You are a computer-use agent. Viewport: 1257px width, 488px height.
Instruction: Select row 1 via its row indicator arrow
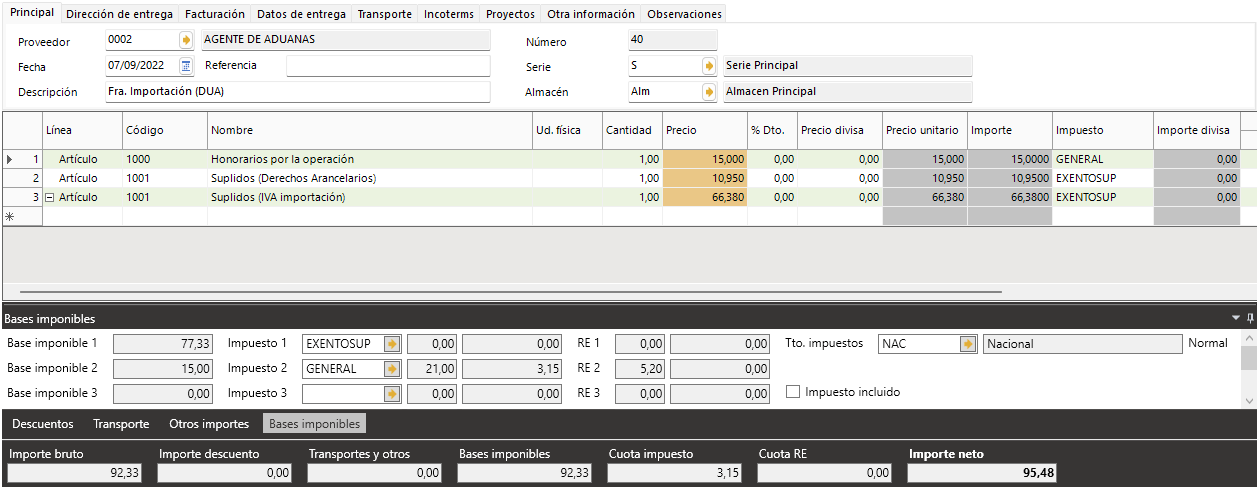pos(11,159)
